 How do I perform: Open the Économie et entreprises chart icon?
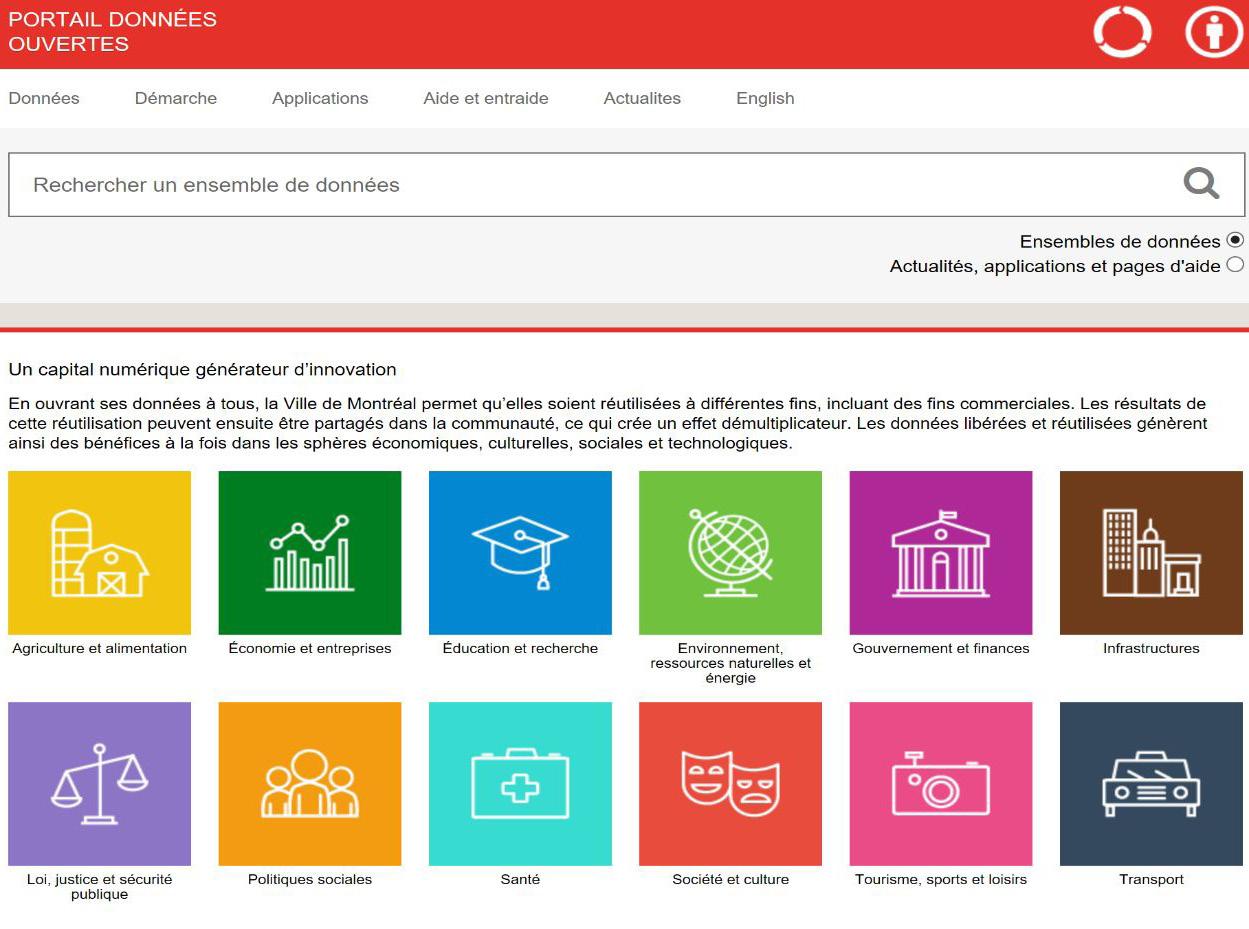[x=310, y=553]
